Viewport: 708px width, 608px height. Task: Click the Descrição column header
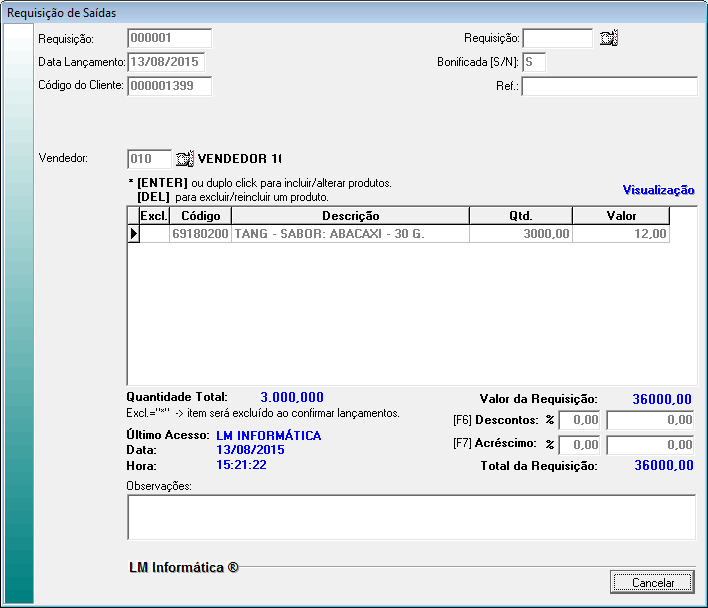[350, 216]
